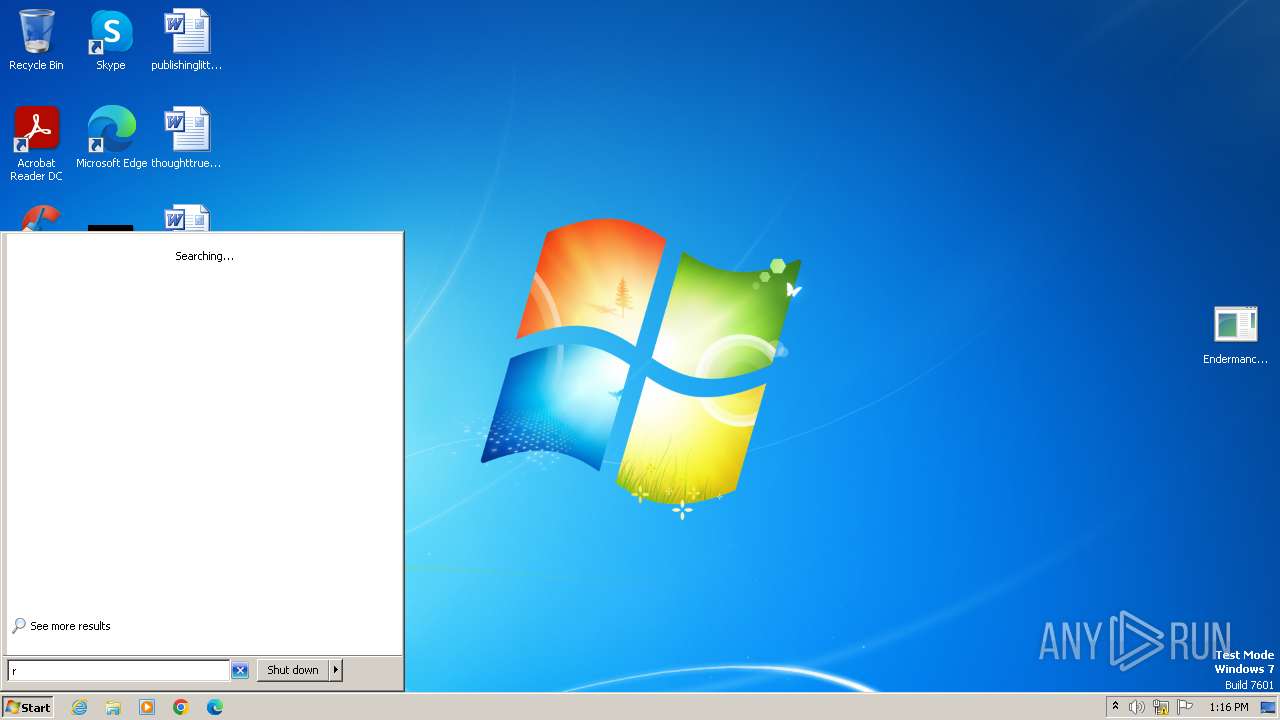This screenshot has width=1280, height=720.
Task: Open Internet Explorer from the taskbar
Action: 79,707
